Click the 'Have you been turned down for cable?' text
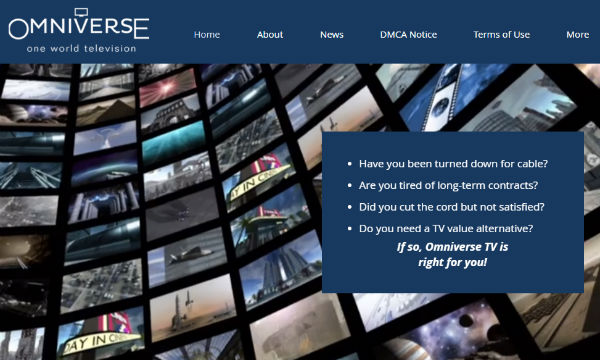 click(x=453, y=164)
